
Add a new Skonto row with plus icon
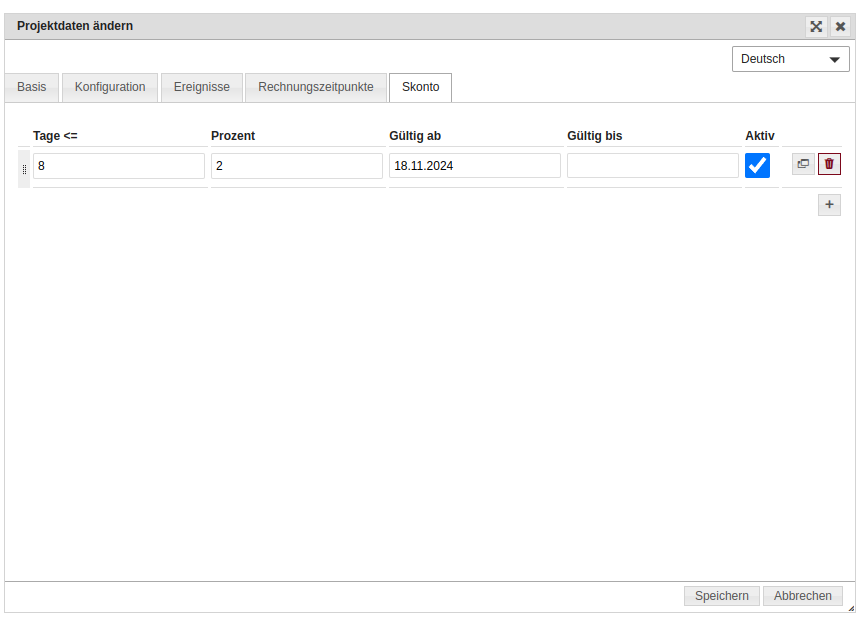pyautogui.click(x=829, y=205)
